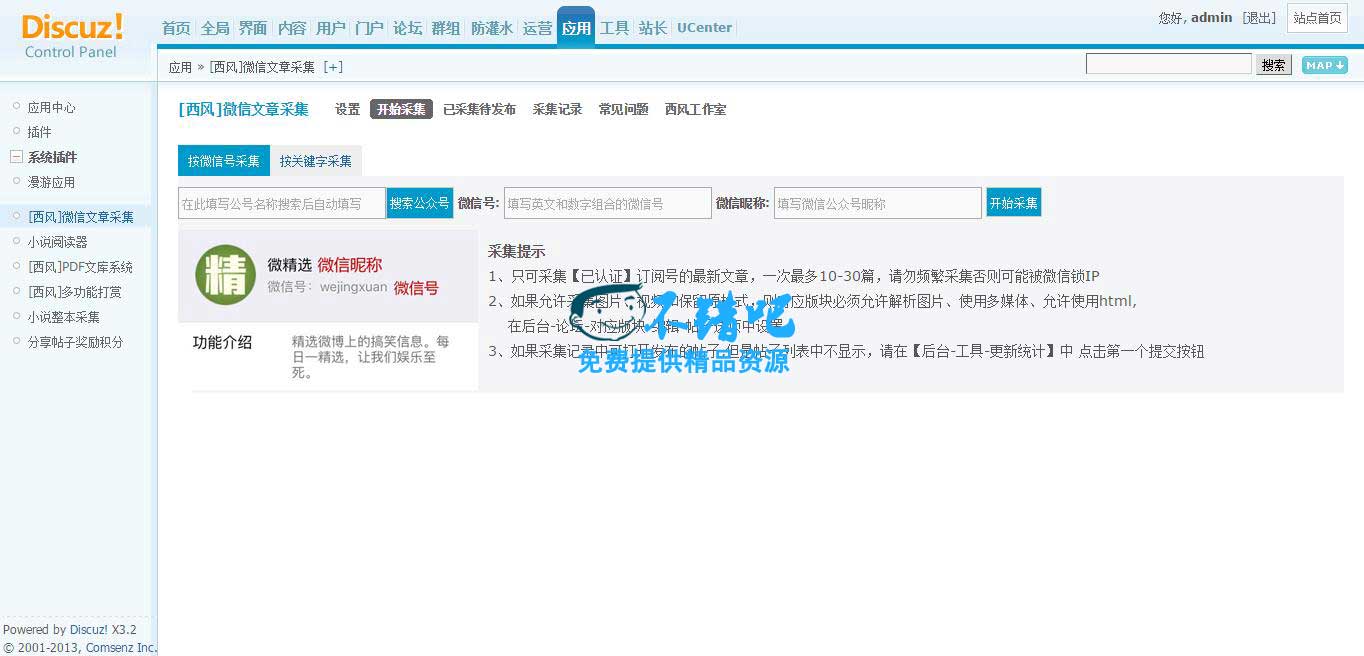The width and height of the screenshot is (1364, 656).
Task: Click the 微信昵称 input field
Action: pos(878,203)
